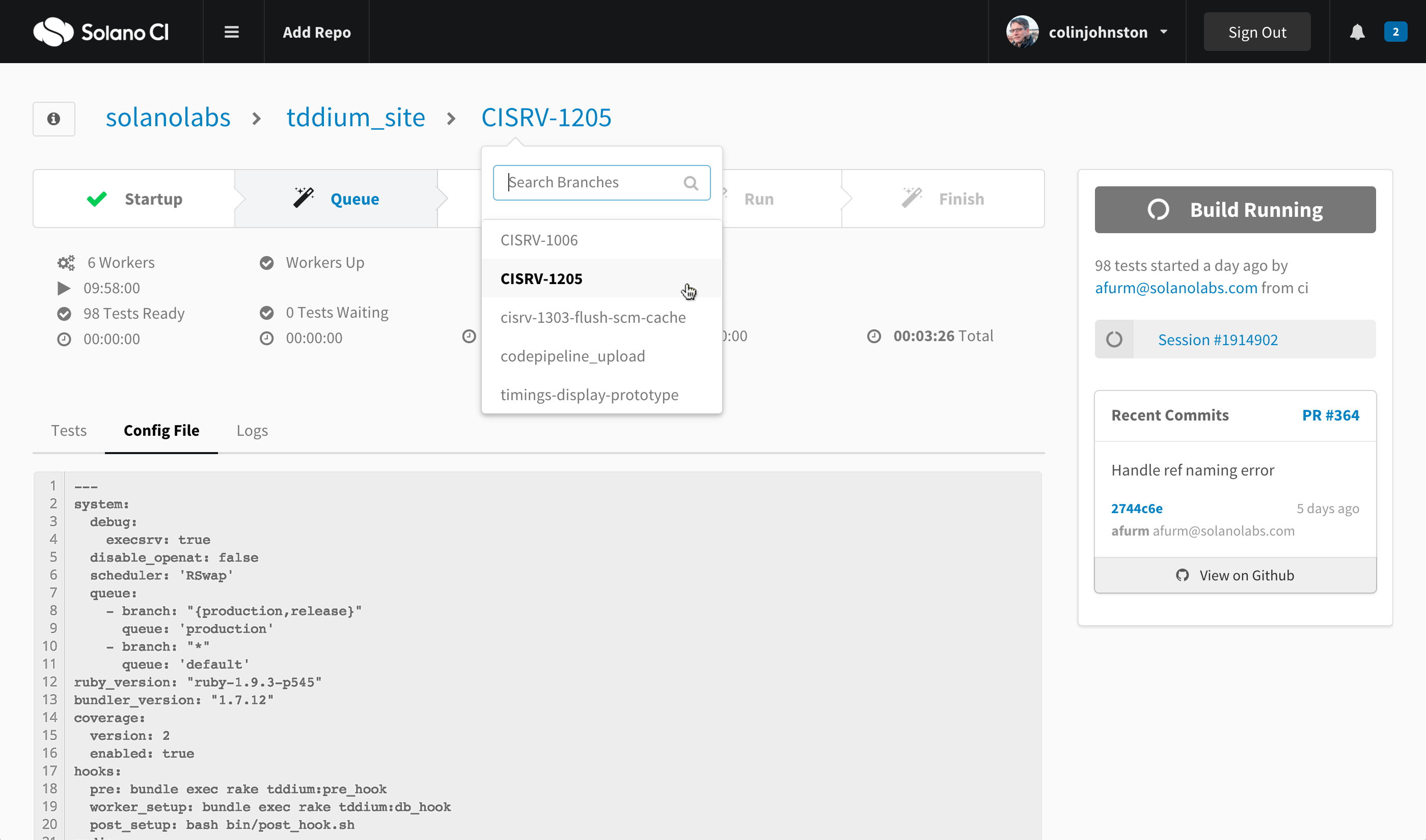The height and width of the screenshot is (840, 1426).
Task: Click the notification bell icon
Action: point(1357,31)
